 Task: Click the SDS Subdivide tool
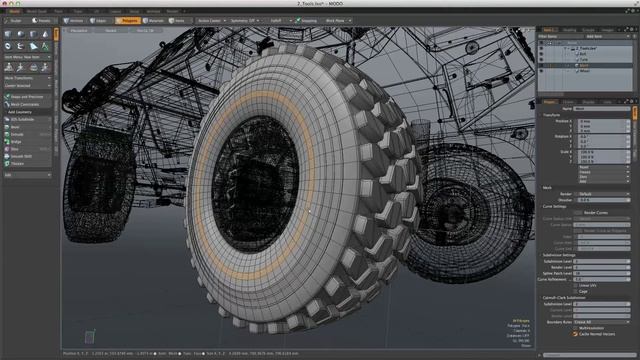(27, 120)
